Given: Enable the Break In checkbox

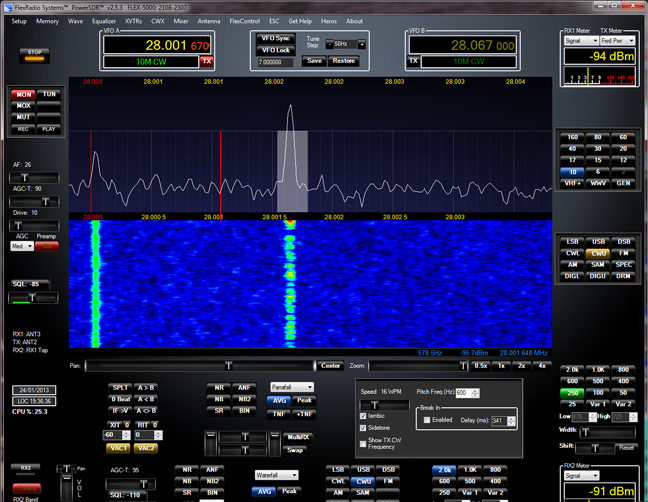Looking at the screenshot, I should (x=427, y=420).
